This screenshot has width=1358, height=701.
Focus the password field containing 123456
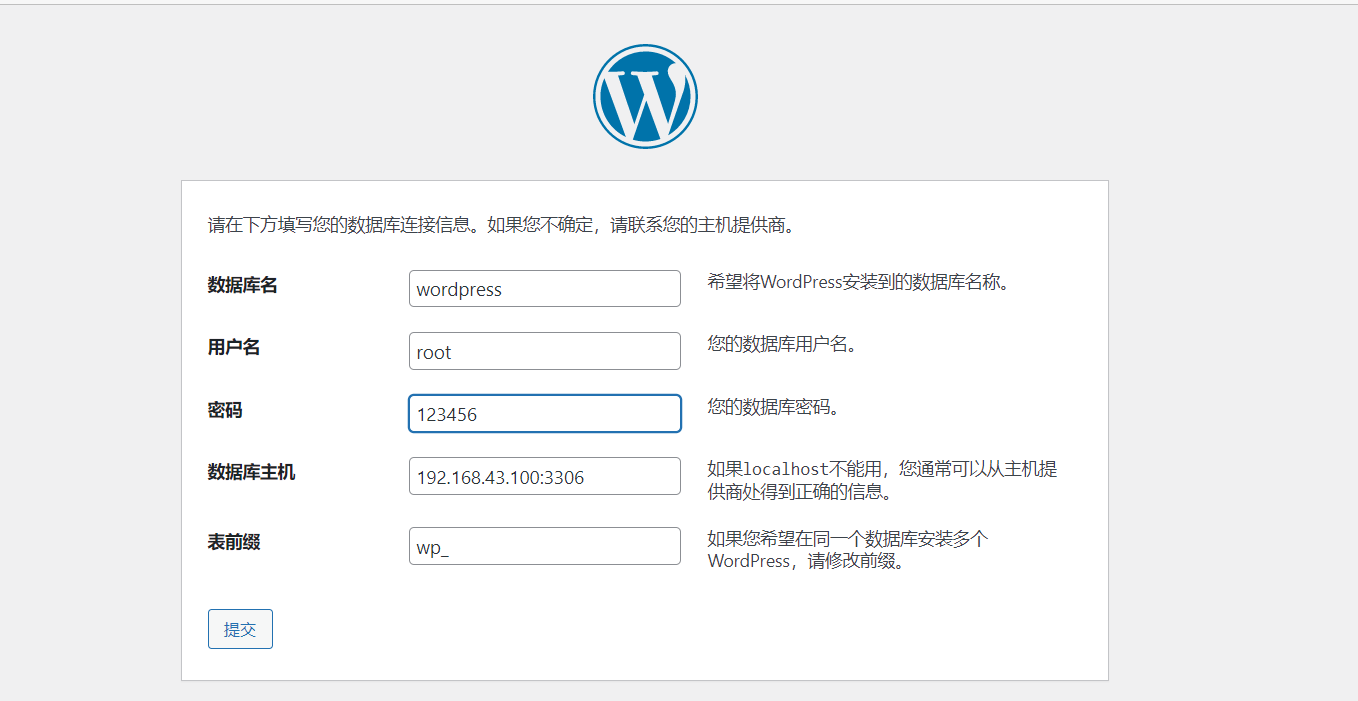pyautogui.click(x=545, y=414)
